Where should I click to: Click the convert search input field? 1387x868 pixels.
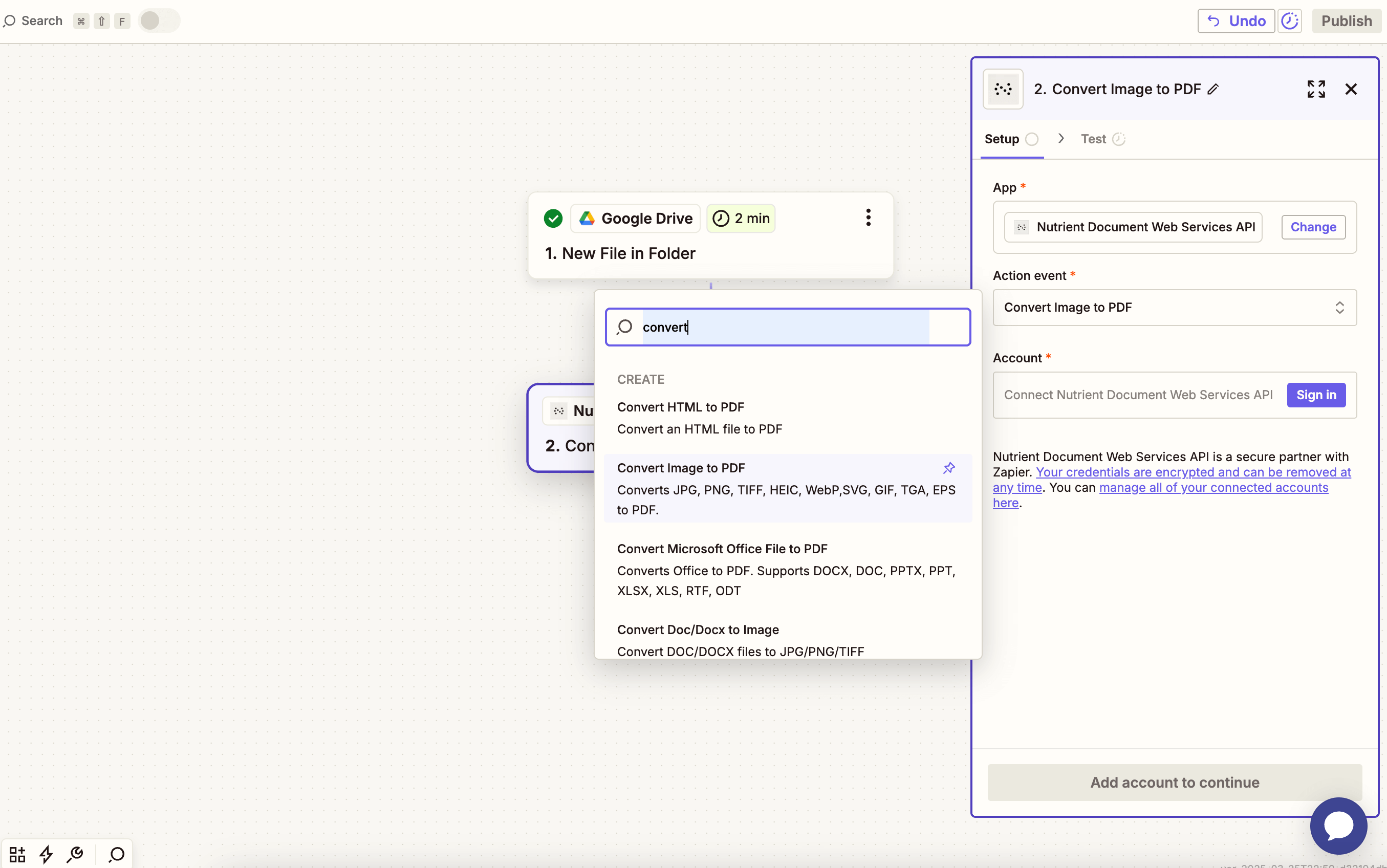tap(787, 327)
